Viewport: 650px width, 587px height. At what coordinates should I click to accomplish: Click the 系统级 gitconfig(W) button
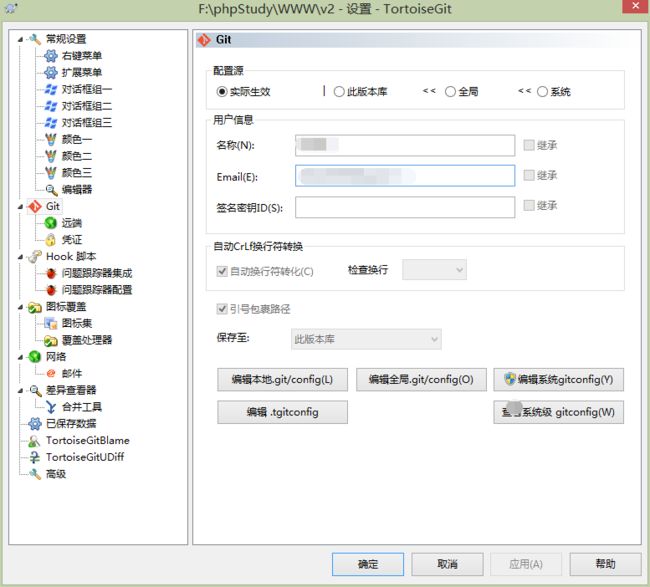coord(558,412)
